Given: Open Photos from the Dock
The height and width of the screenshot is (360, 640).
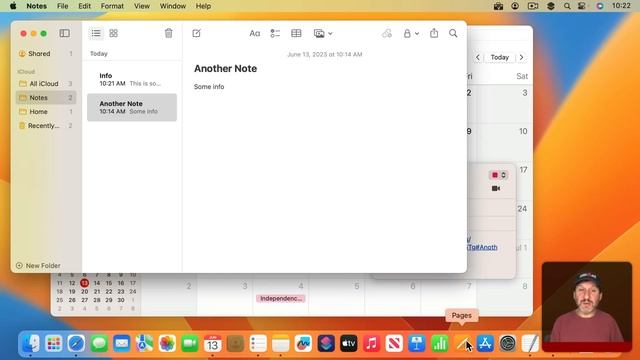Looking at the screenshot, I should (x=167, y=343).
